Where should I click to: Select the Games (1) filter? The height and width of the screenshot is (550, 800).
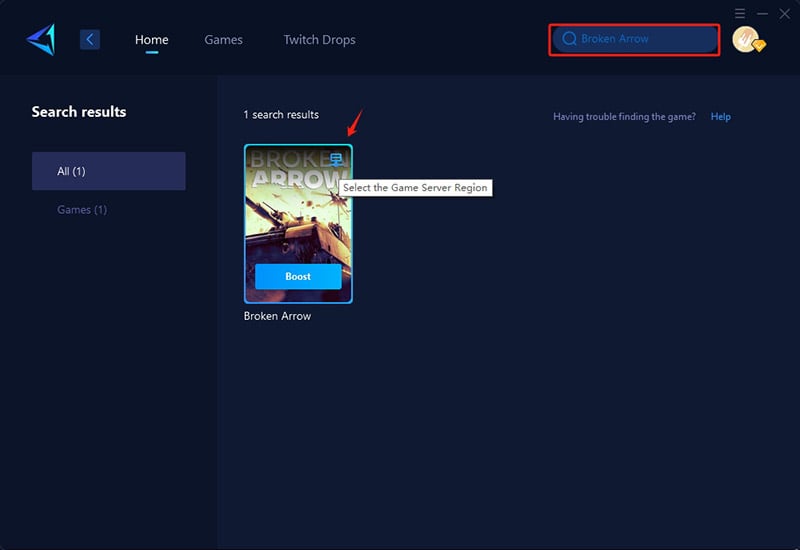82,210
